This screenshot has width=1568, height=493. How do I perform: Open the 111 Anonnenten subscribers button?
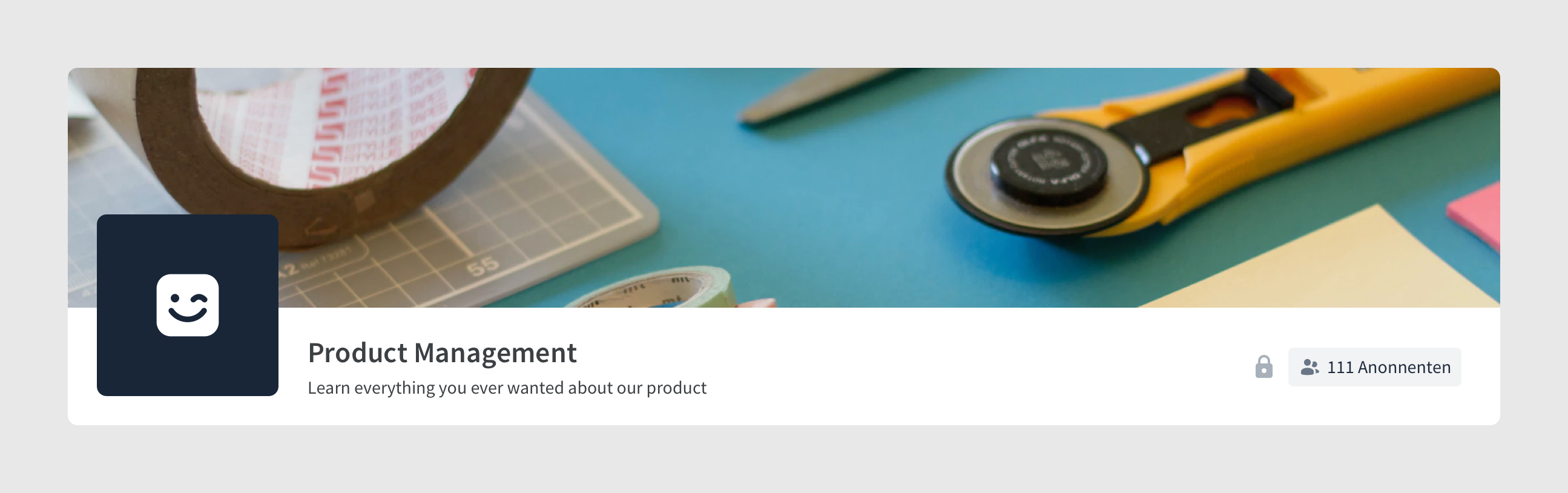pyautogui.click(x=1374, y=367)
